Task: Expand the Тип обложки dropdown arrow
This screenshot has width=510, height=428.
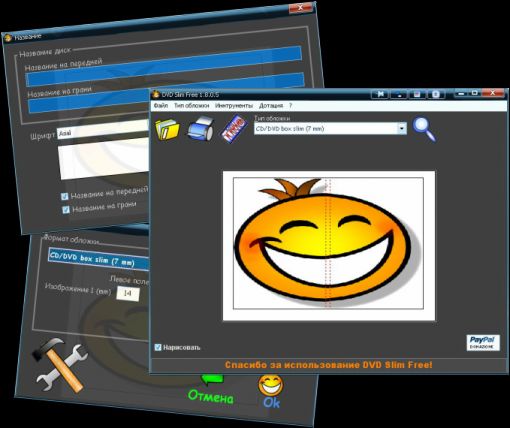Action: click(x=402, y=128)
